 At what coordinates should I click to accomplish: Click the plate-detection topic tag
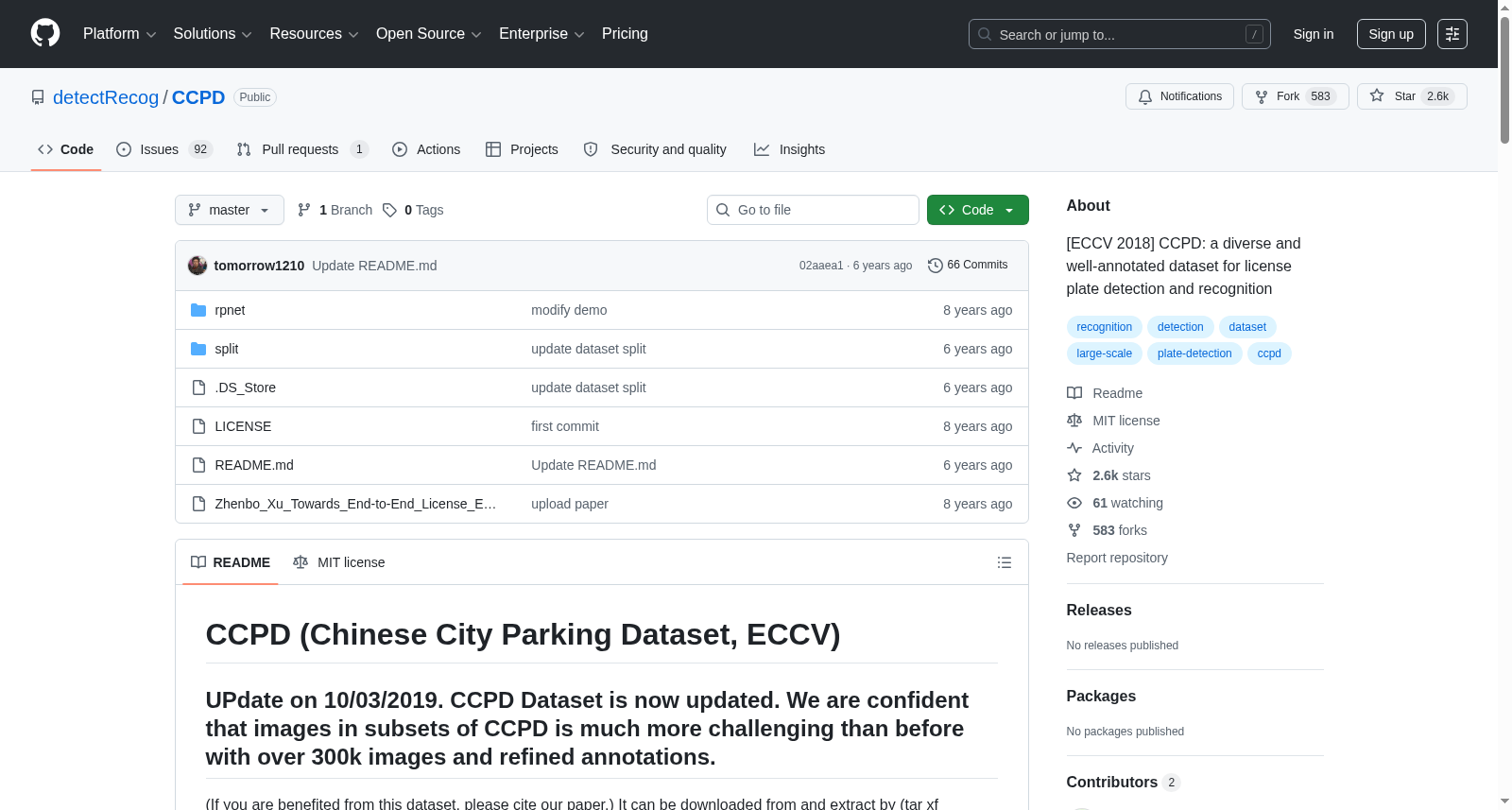click(1194, 353)
